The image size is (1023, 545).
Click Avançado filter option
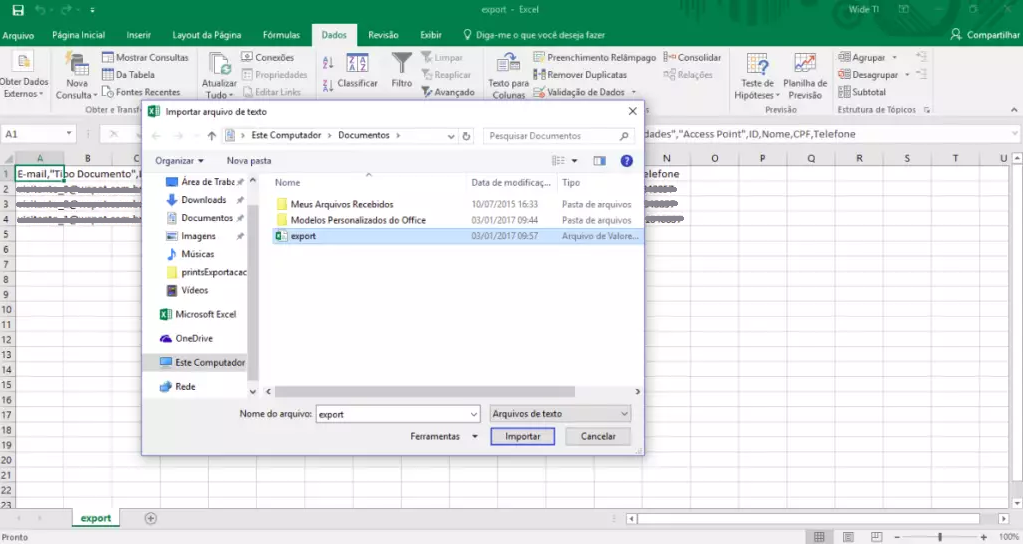click(448, 92)
